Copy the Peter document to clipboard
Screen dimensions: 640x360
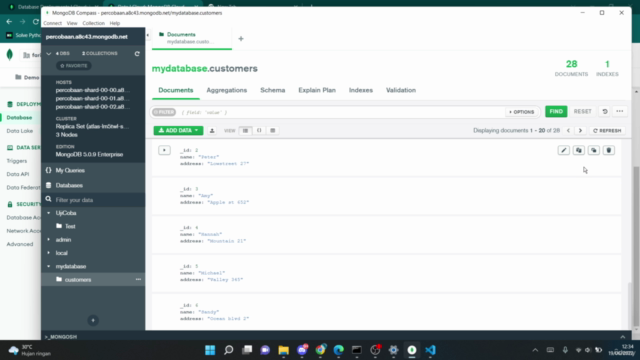[x=579, y=150]
